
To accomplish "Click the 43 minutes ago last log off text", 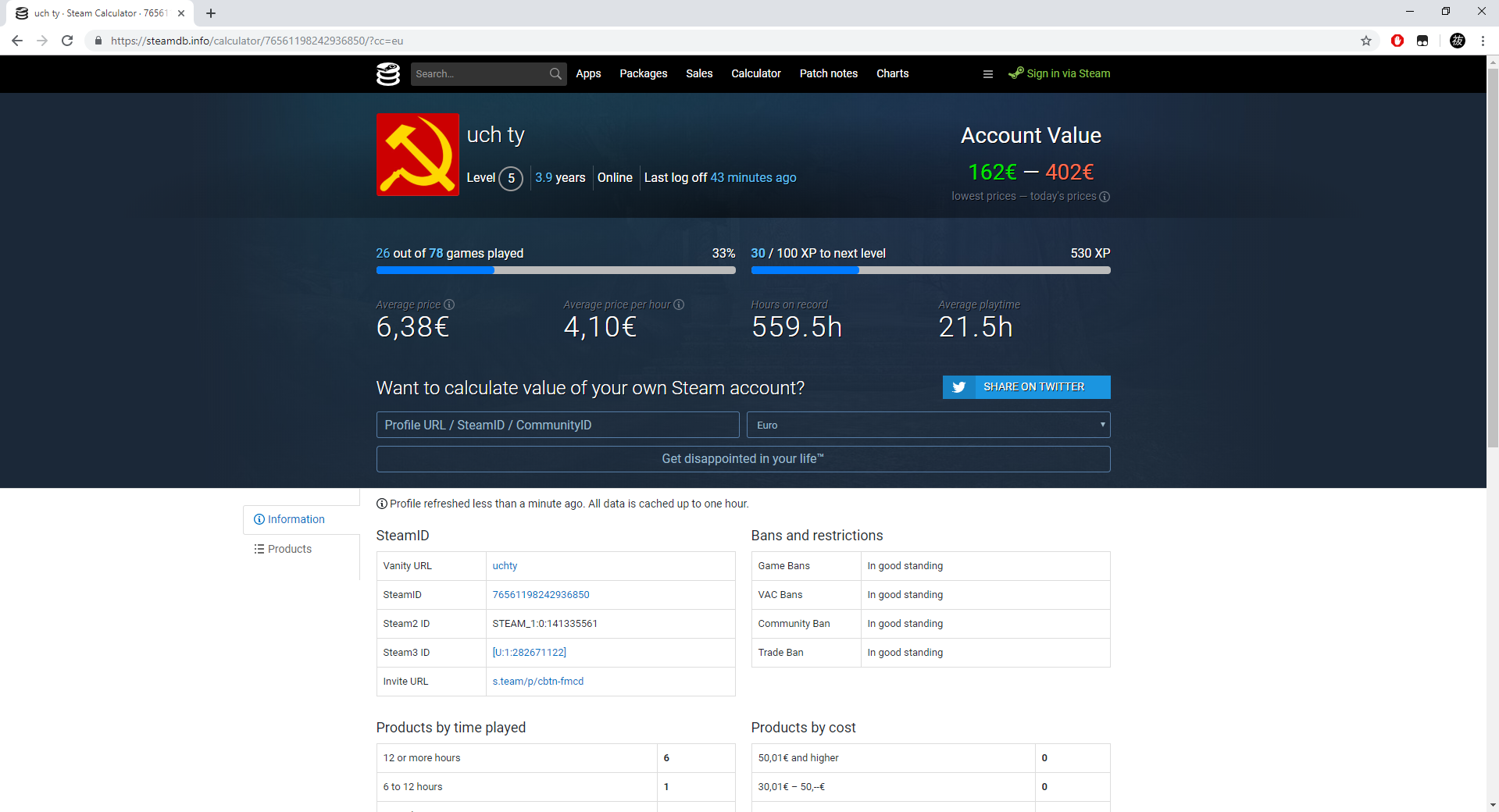I will coord(753,178).
